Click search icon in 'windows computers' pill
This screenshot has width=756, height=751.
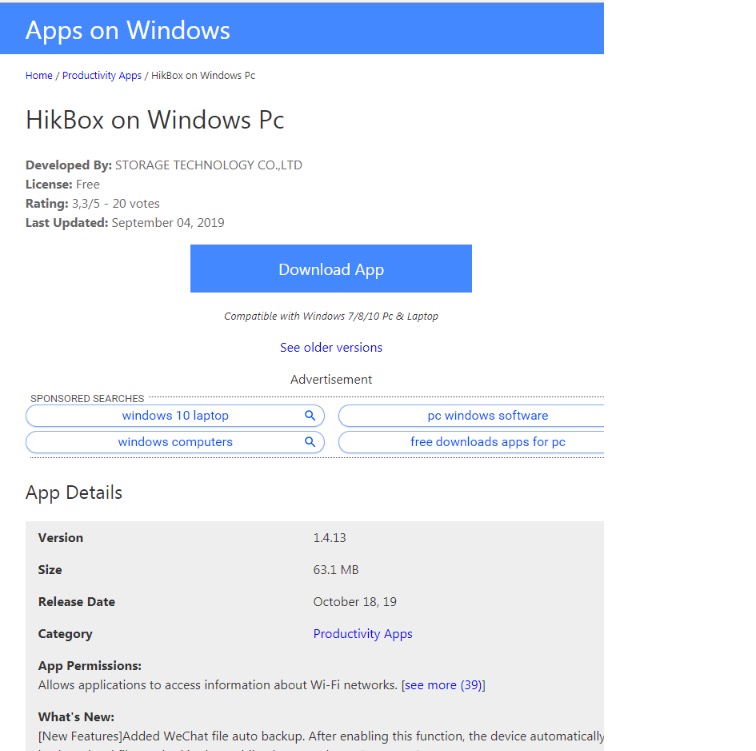coord(310,442)
